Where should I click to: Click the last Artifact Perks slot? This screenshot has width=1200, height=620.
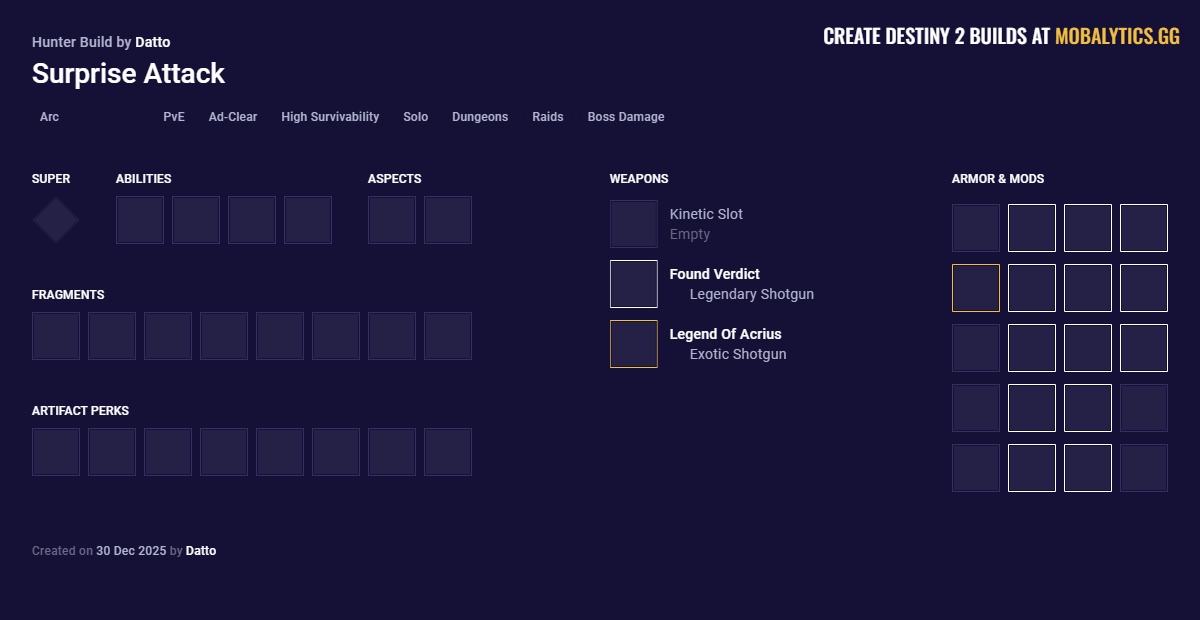pyautogui.click(x=448, y=452)
